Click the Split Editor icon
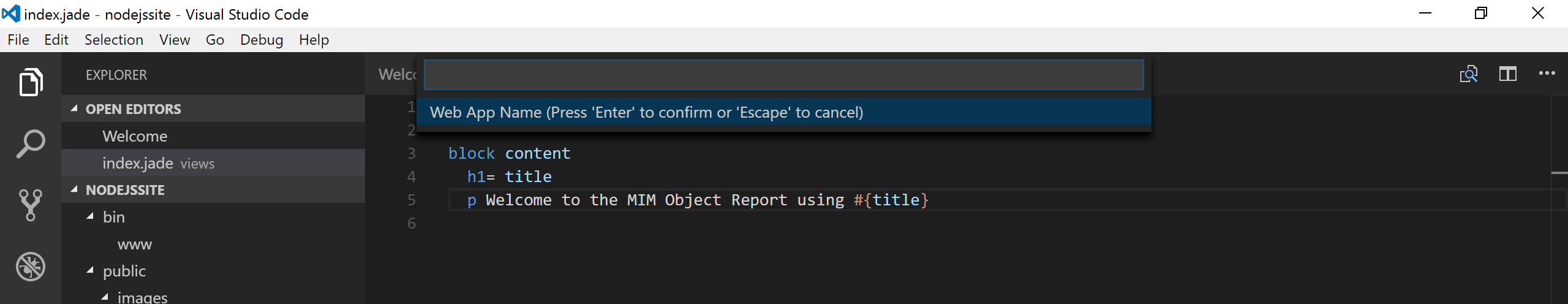Image resolution: width=1568 pixels, height=304 pixels. (1507, 74)
